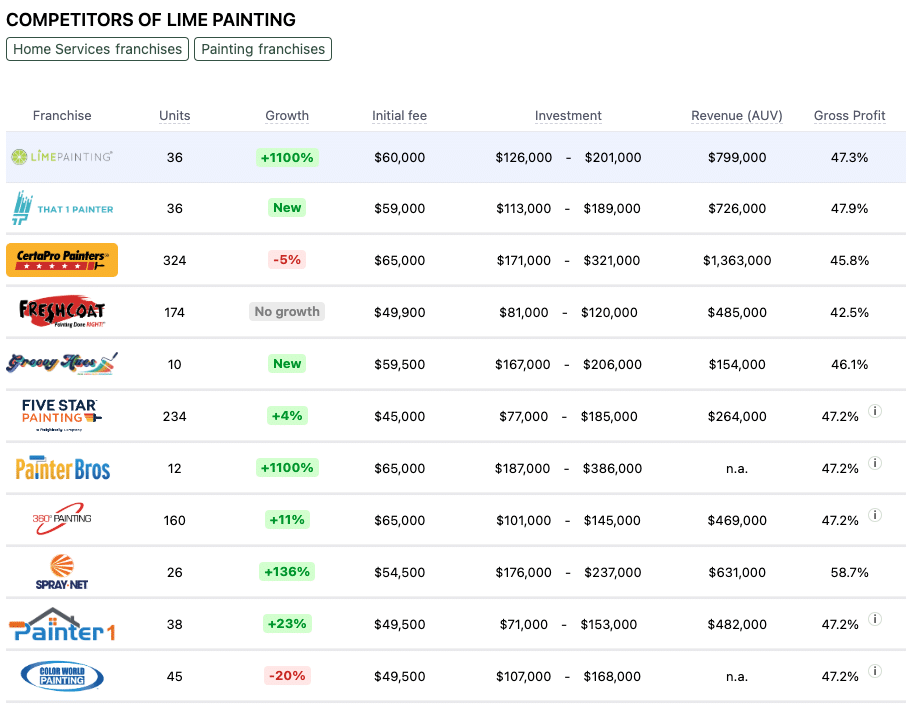Image resolution: width=914 pixels, height=723 pixels.
Task: Click info icon in 360° Painting row
Action: coord(874,515)
